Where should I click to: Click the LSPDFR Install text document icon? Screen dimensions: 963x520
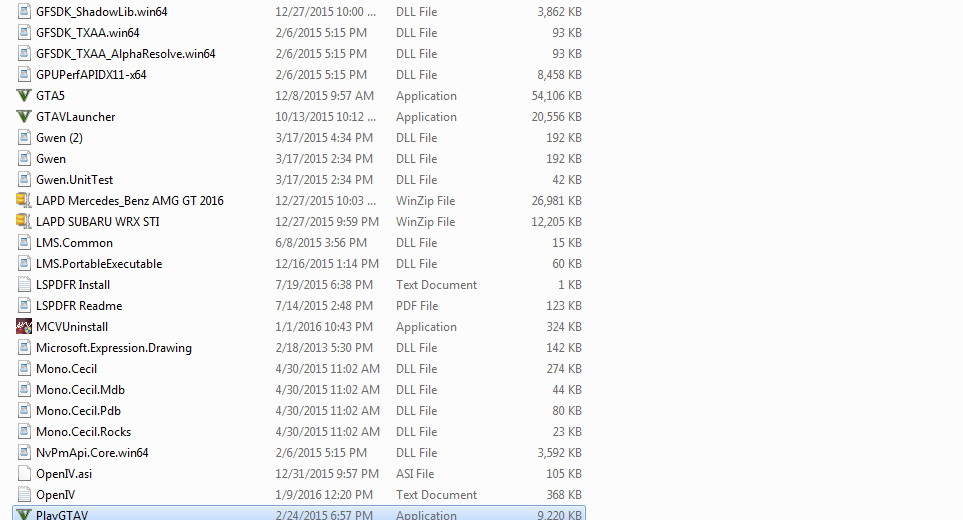click(x=24, y=285)
